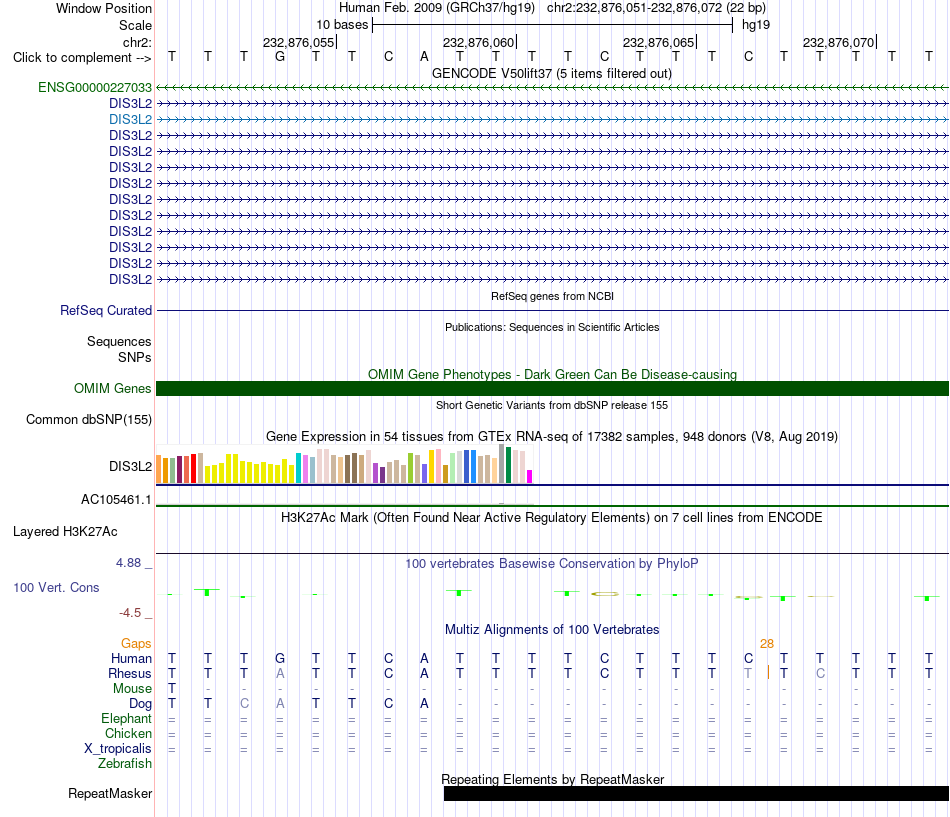
Task: Click the 'RefSeq genes from NCBI' track title
Action: (x=552, y=296)
